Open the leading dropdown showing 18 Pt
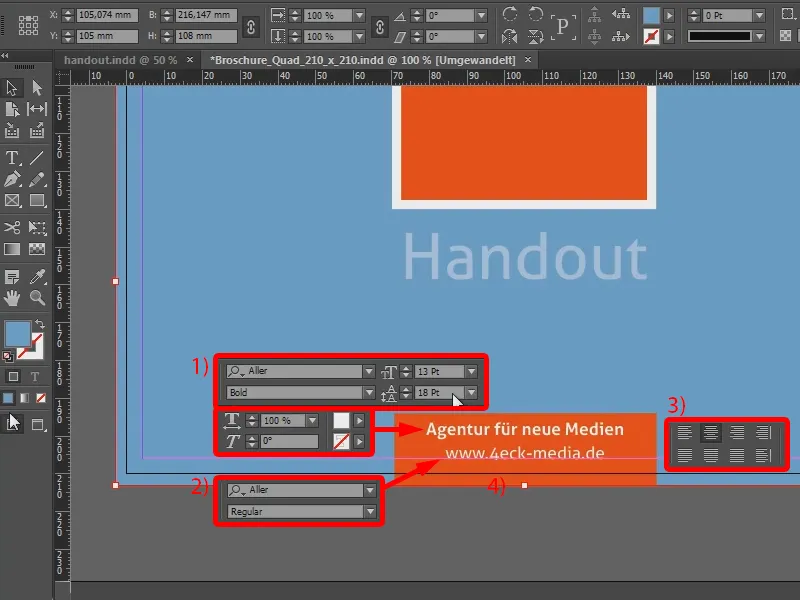800x600 pixels. [x=470, y=393]
